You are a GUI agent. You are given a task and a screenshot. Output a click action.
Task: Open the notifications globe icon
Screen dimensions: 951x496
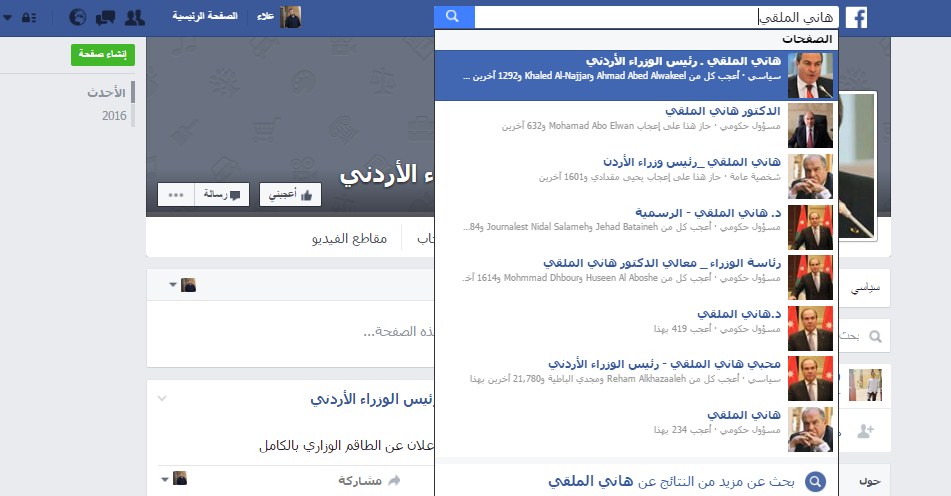click(x=77, y=17)
